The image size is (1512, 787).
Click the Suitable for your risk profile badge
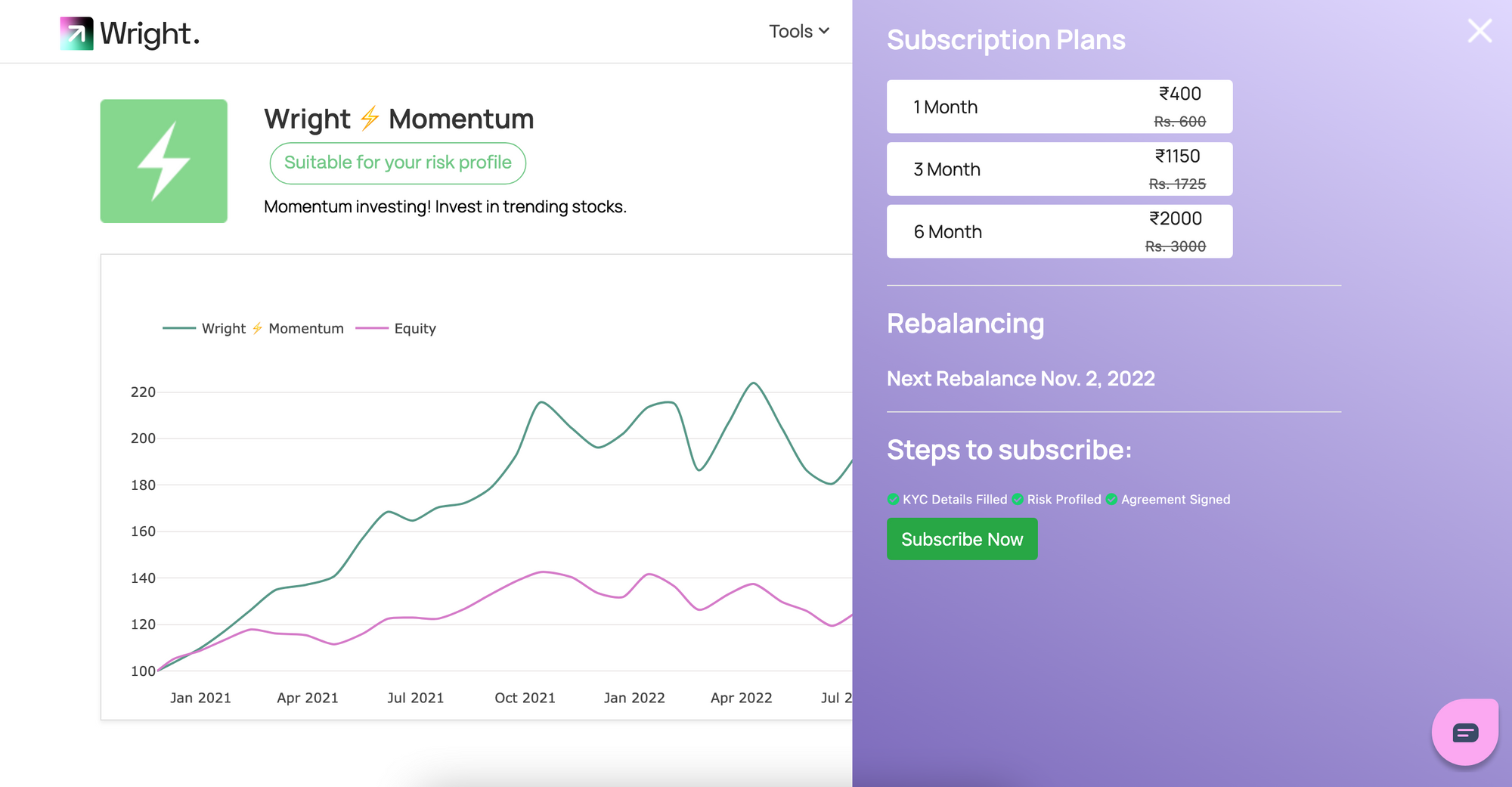tap(398, 163)
